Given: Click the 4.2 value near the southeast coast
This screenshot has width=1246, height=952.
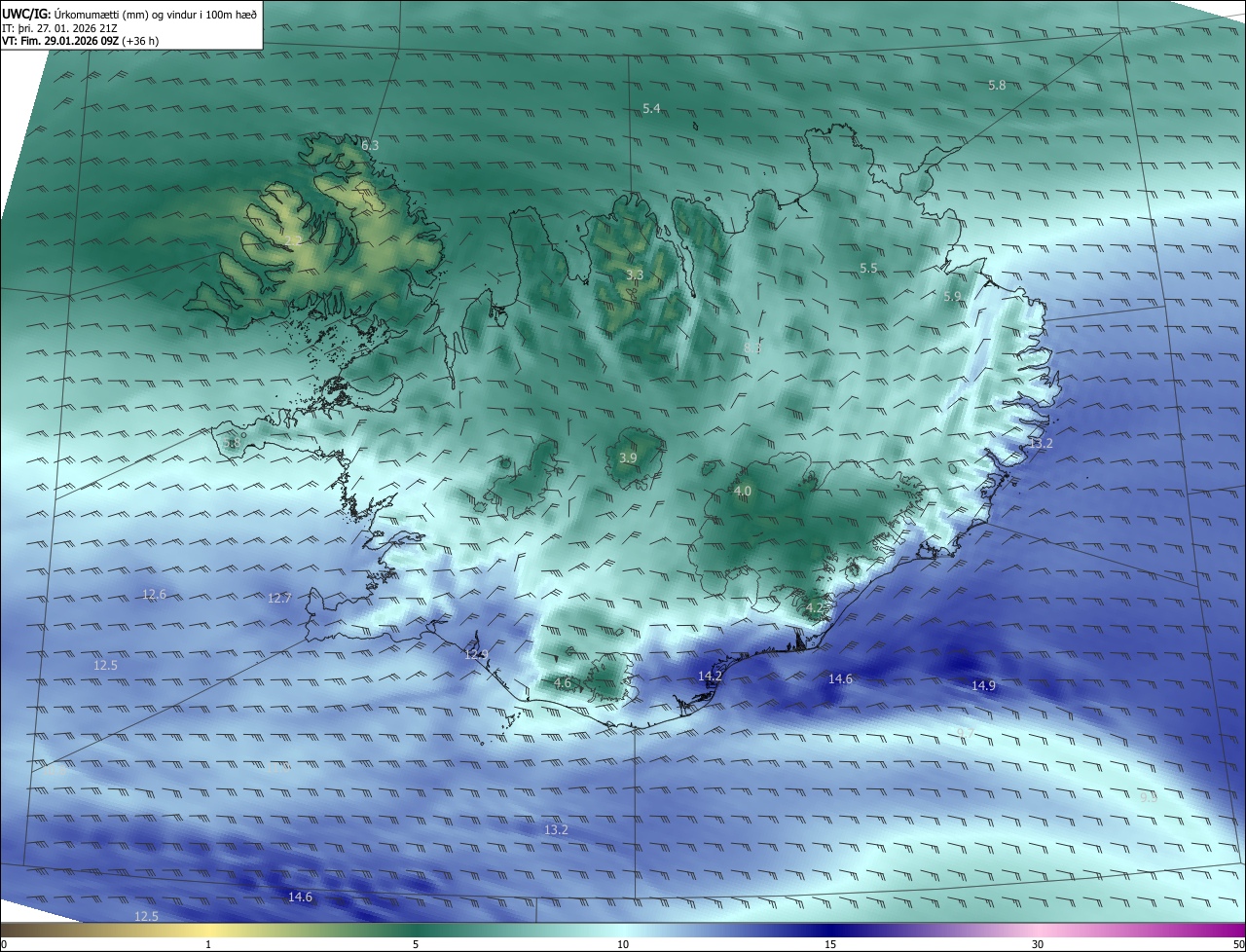Looking at the screenshot, I should click(815, 607).
